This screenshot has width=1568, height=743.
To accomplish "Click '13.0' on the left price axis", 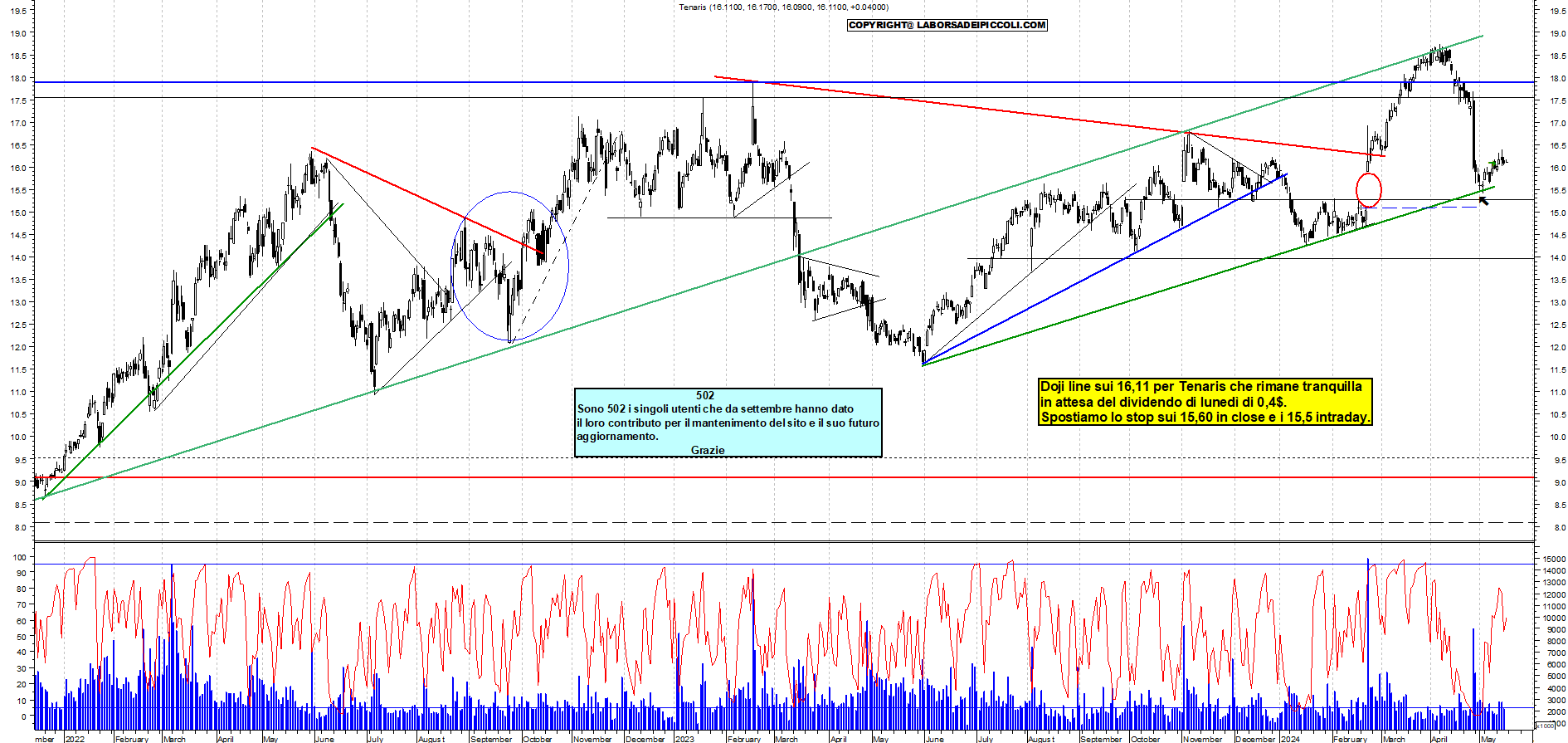I will 17,303.
